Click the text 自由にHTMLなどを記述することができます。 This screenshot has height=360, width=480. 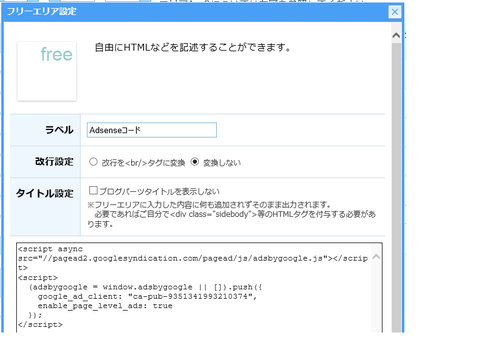pos(193,48)
